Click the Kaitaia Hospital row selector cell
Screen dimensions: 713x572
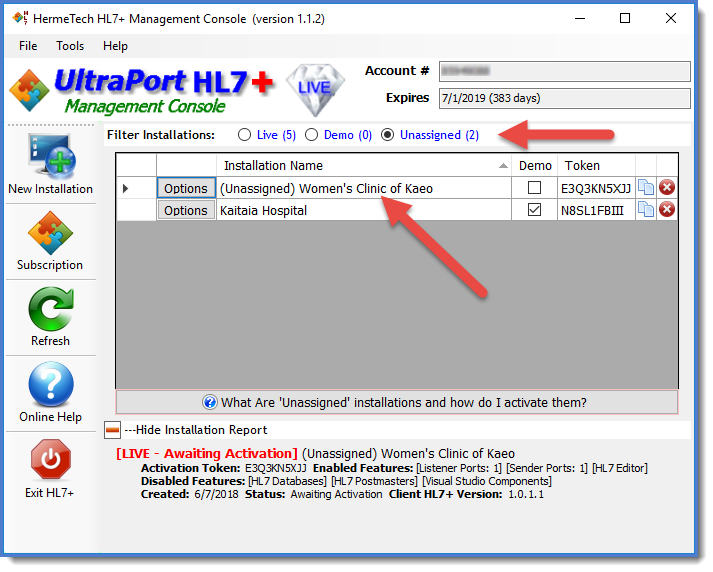click(136, 211)
